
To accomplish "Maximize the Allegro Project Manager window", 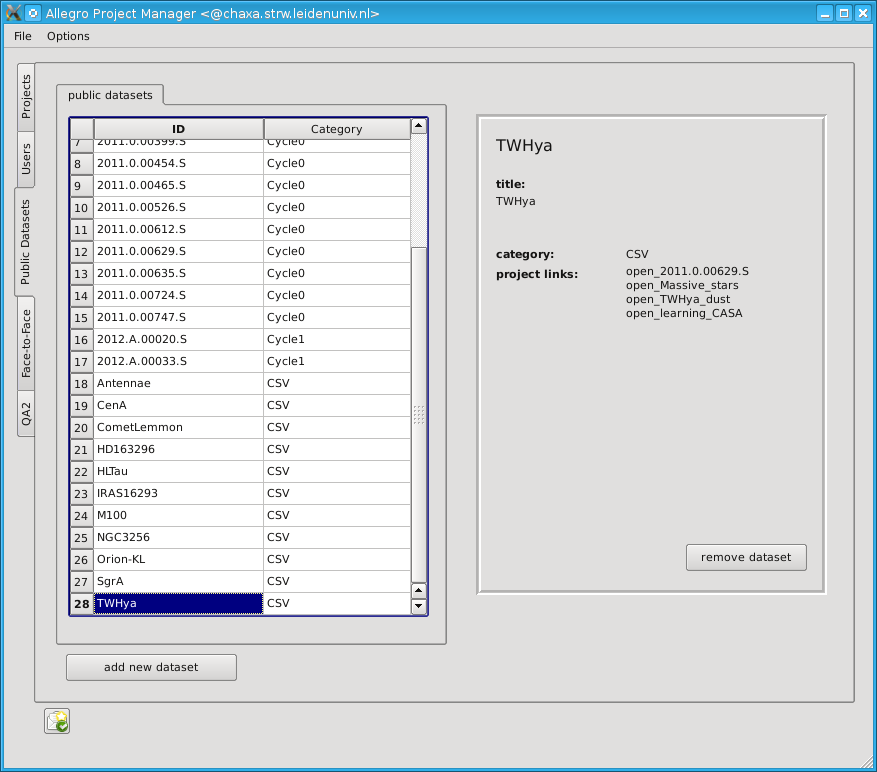I will tap(843, 13).
